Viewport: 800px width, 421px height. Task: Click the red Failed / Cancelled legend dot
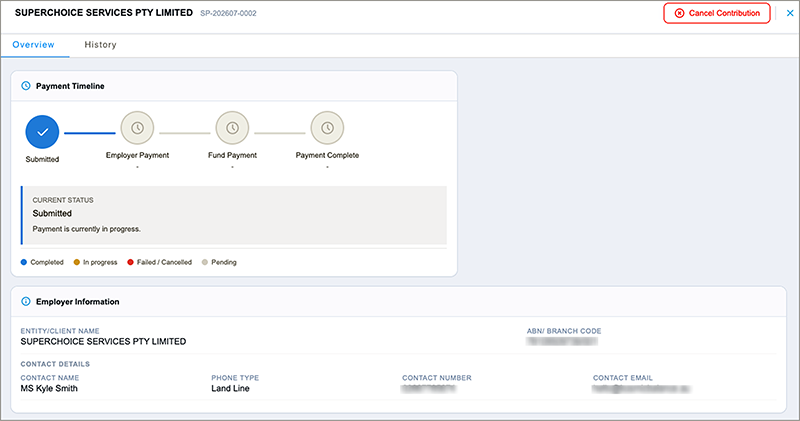[x=130, y=262]
